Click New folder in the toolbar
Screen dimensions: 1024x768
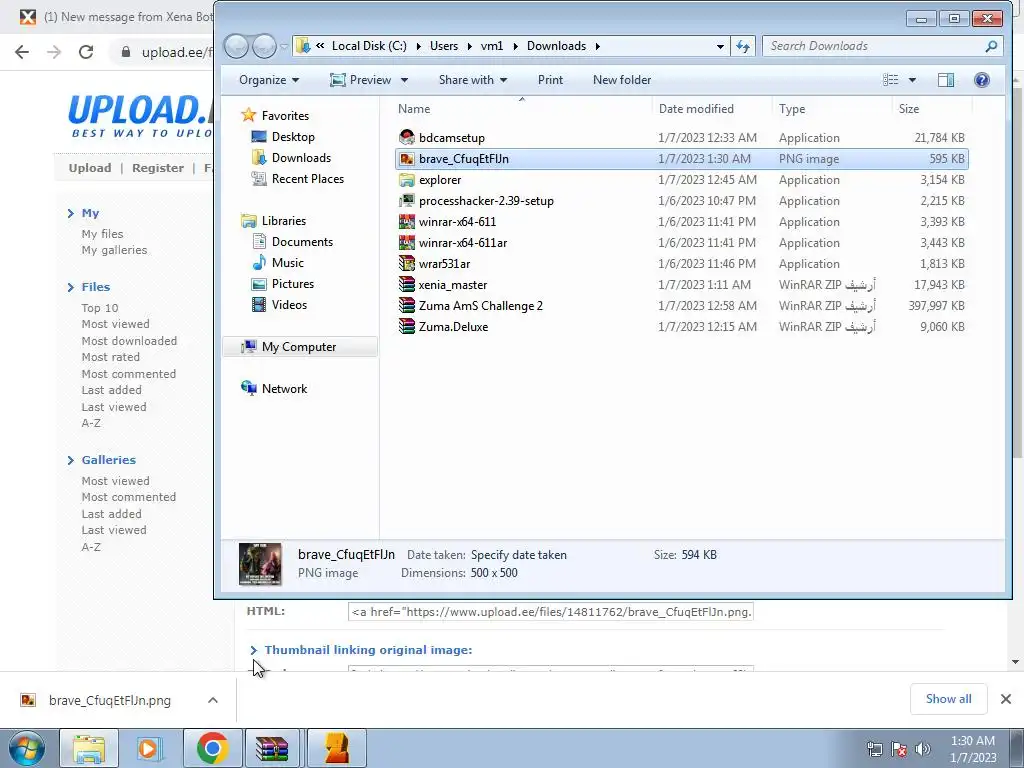click(x=622, y=80)
